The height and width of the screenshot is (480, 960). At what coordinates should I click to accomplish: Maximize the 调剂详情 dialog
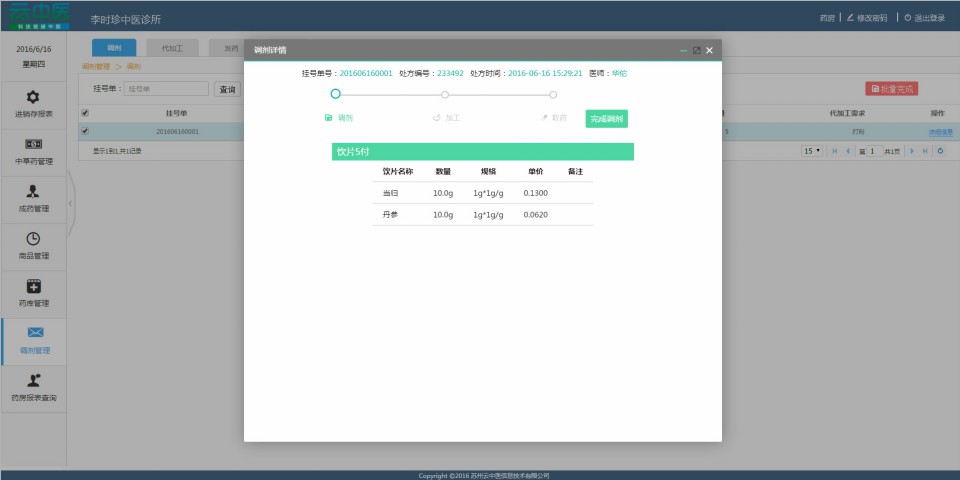coord(696,50)
